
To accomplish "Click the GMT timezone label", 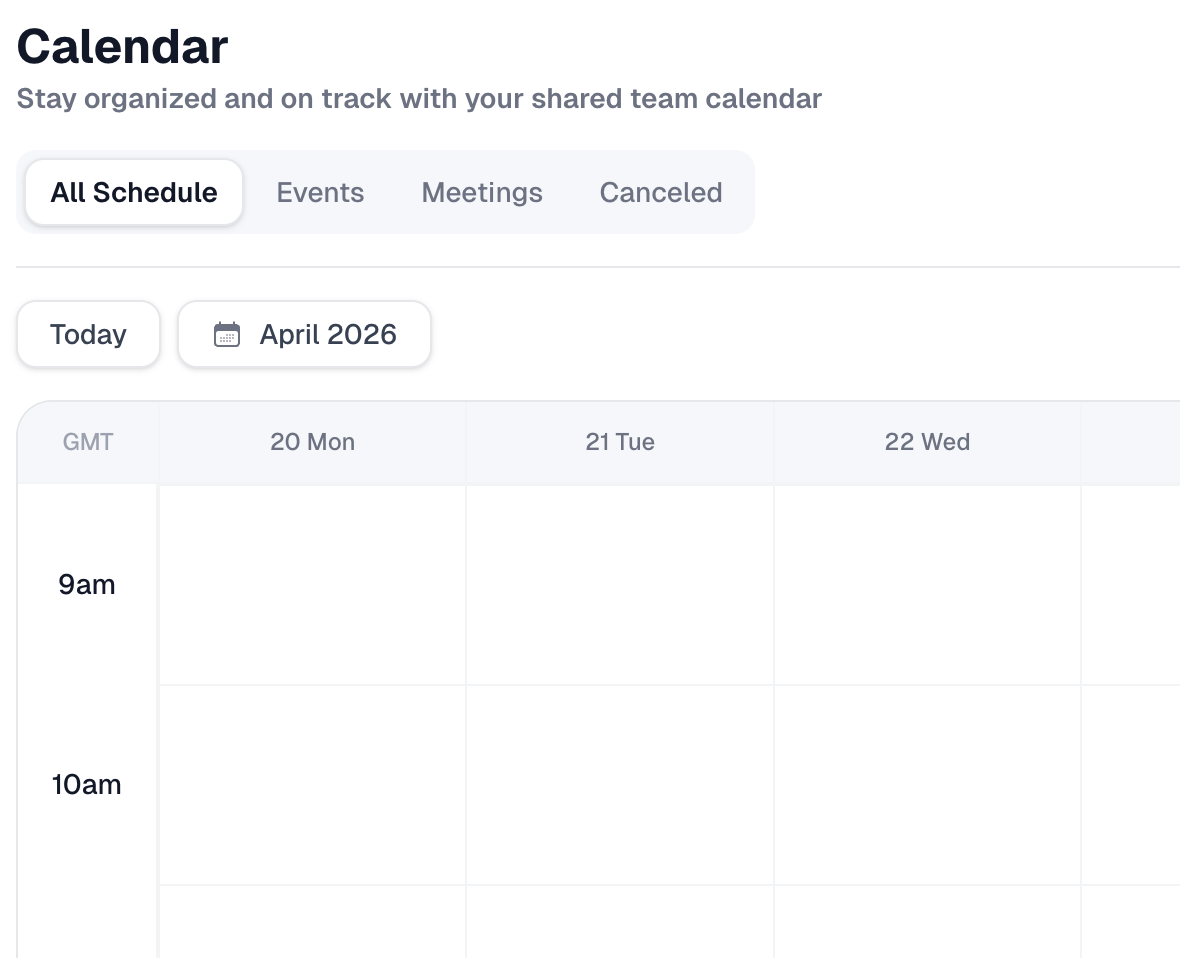I will tap(87, 441).
